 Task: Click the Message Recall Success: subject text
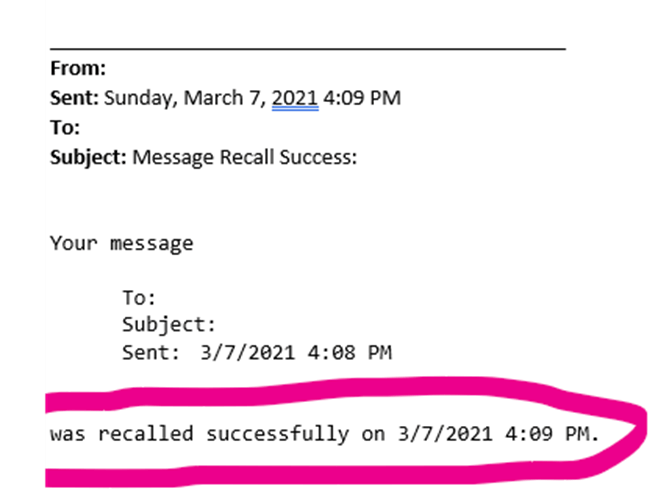(x=245, y=158)
